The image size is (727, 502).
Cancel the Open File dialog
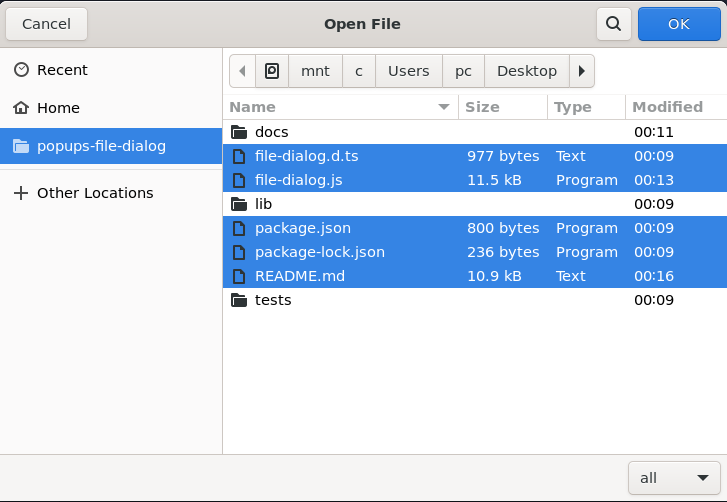[46, 24]
